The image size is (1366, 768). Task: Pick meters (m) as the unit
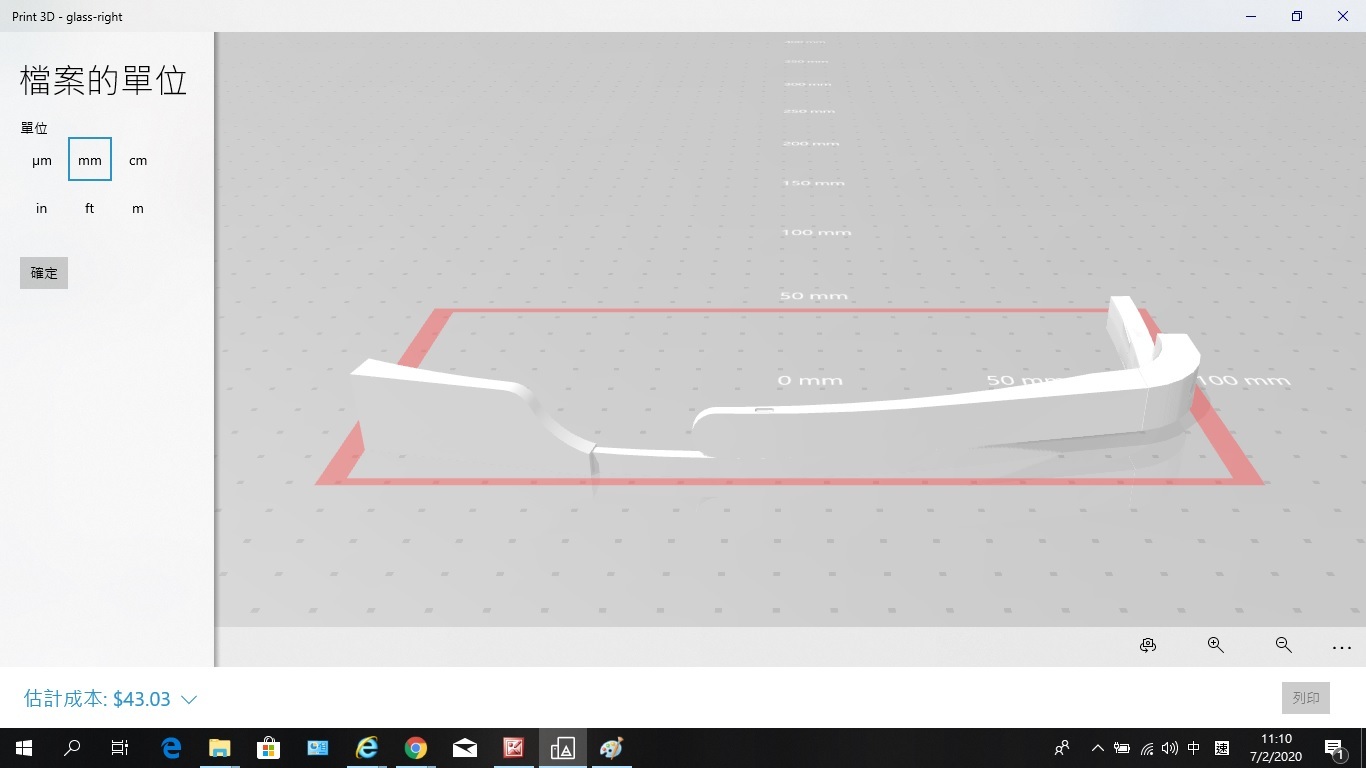click(x=138, y=208)
